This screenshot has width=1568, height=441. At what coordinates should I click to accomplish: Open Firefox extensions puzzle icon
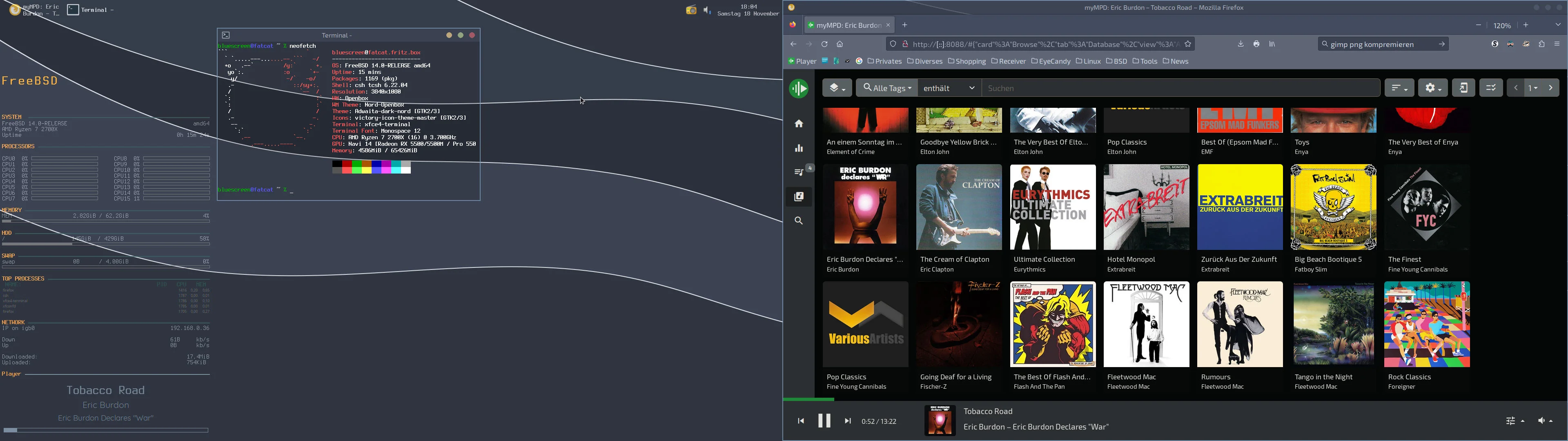pos(1542,45)
